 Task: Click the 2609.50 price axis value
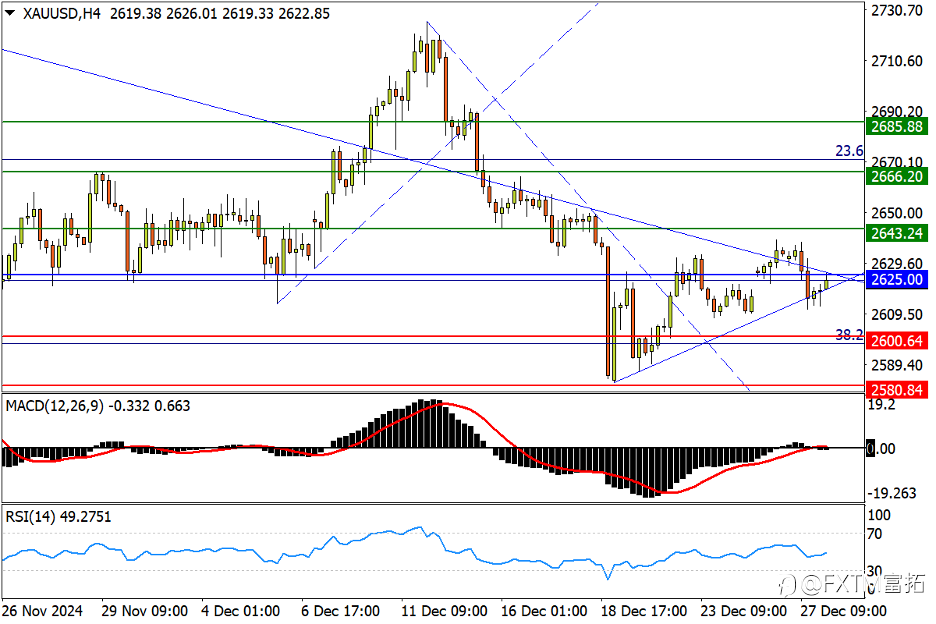pos(897,314)
